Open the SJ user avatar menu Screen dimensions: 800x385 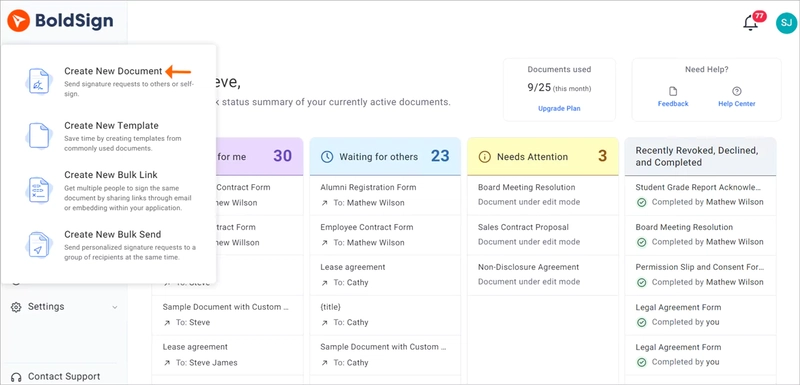click(x=786, y=23)
